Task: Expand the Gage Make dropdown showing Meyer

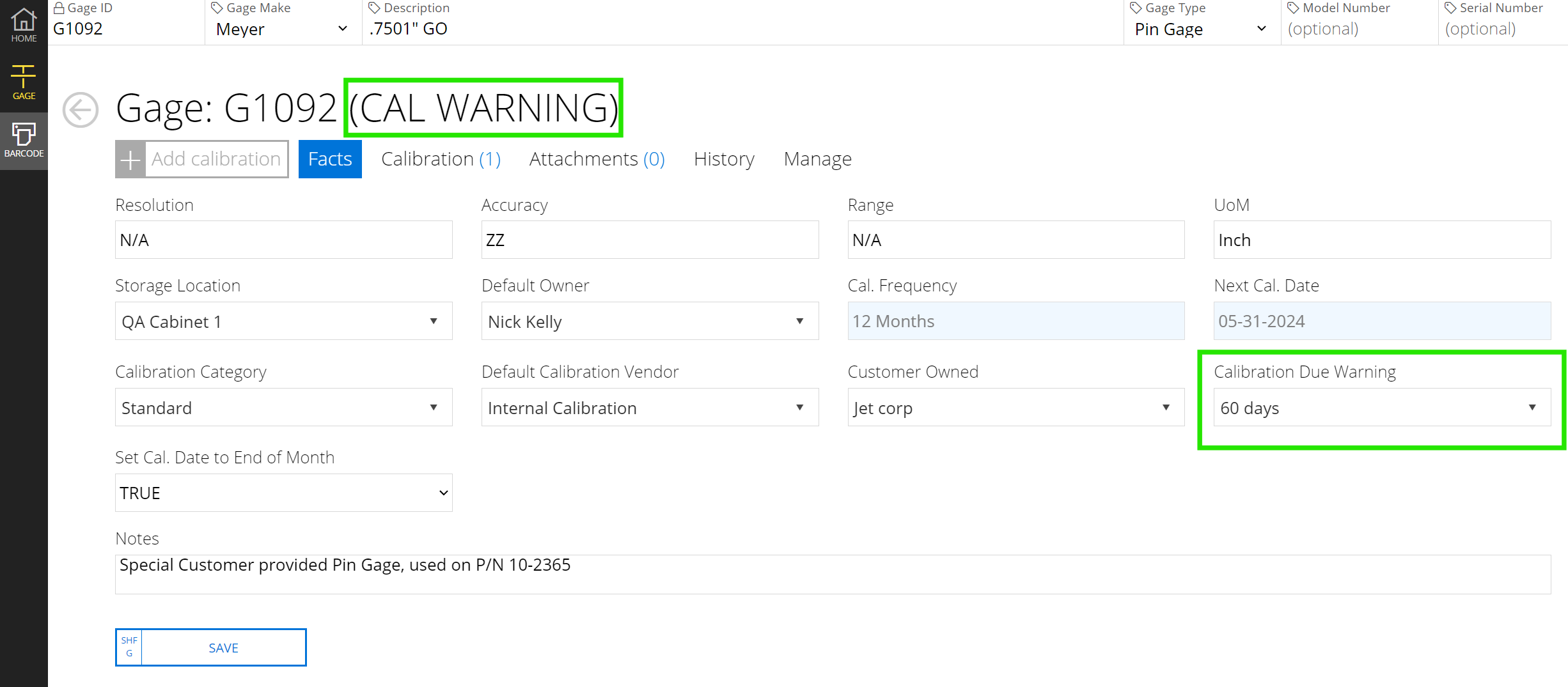Action: click(x=283, y=29)
